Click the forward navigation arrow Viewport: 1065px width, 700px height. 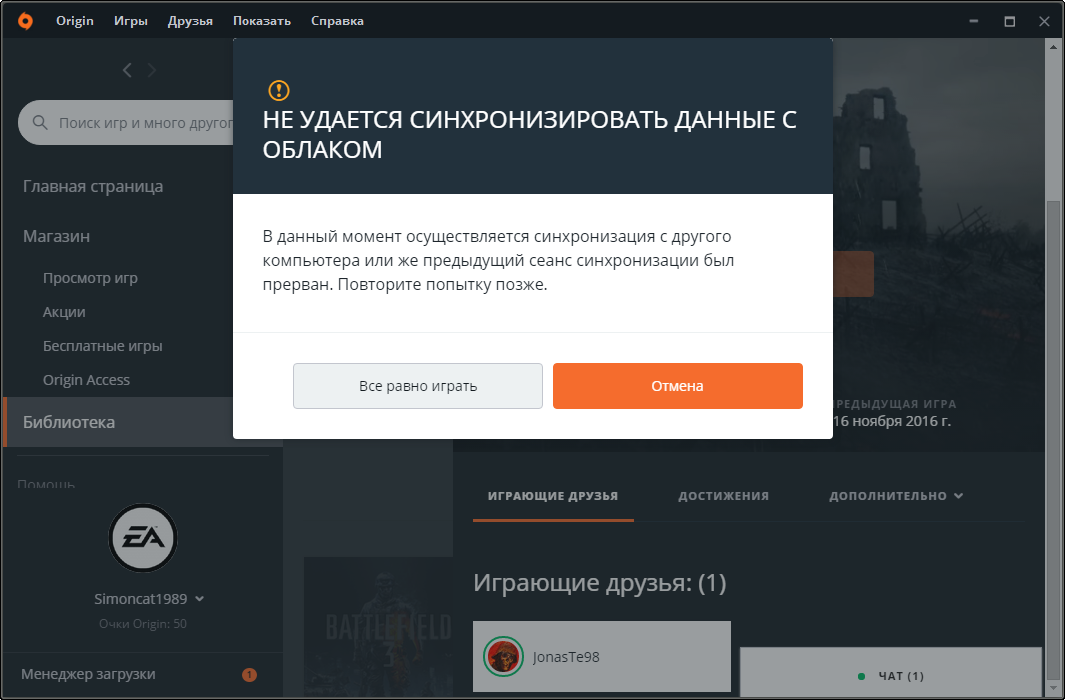(x=152, y=70)
